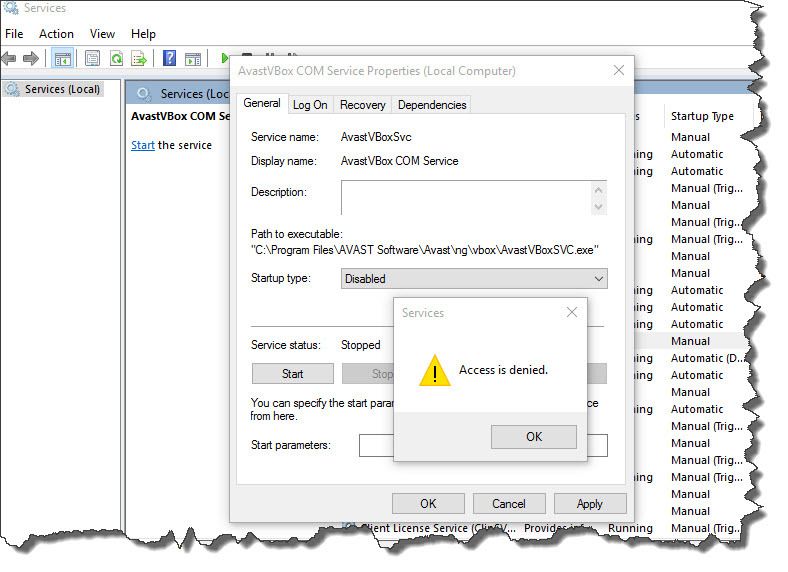Image resolution: width=788 pixels, height=572 pixels.
Task: Close the AvastVBox COM Service Properties dialog
Action: (619, 70)
